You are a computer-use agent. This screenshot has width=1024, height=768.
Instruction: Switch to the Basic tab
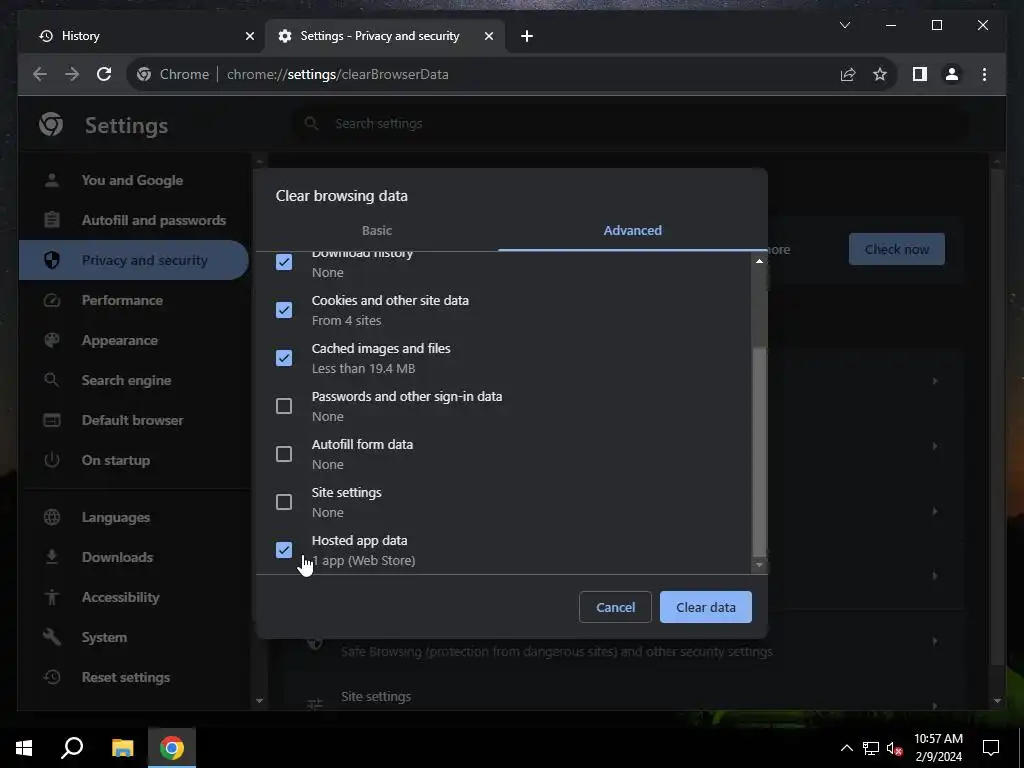pyautogui.click(x=377, y=231)
